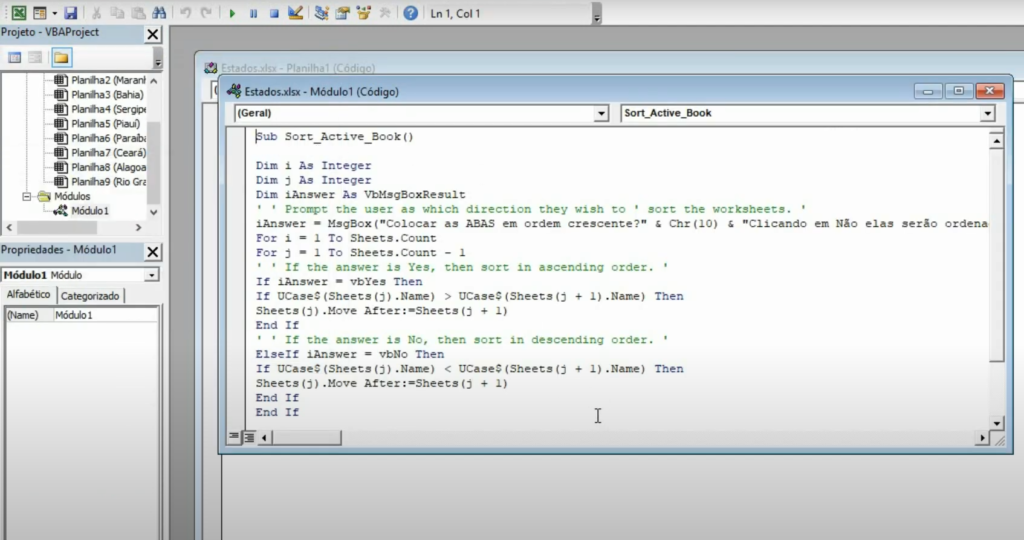Click the View Object icon in Project panel
The height and width of the screenshot is (540, 1024).
(35, 57)
